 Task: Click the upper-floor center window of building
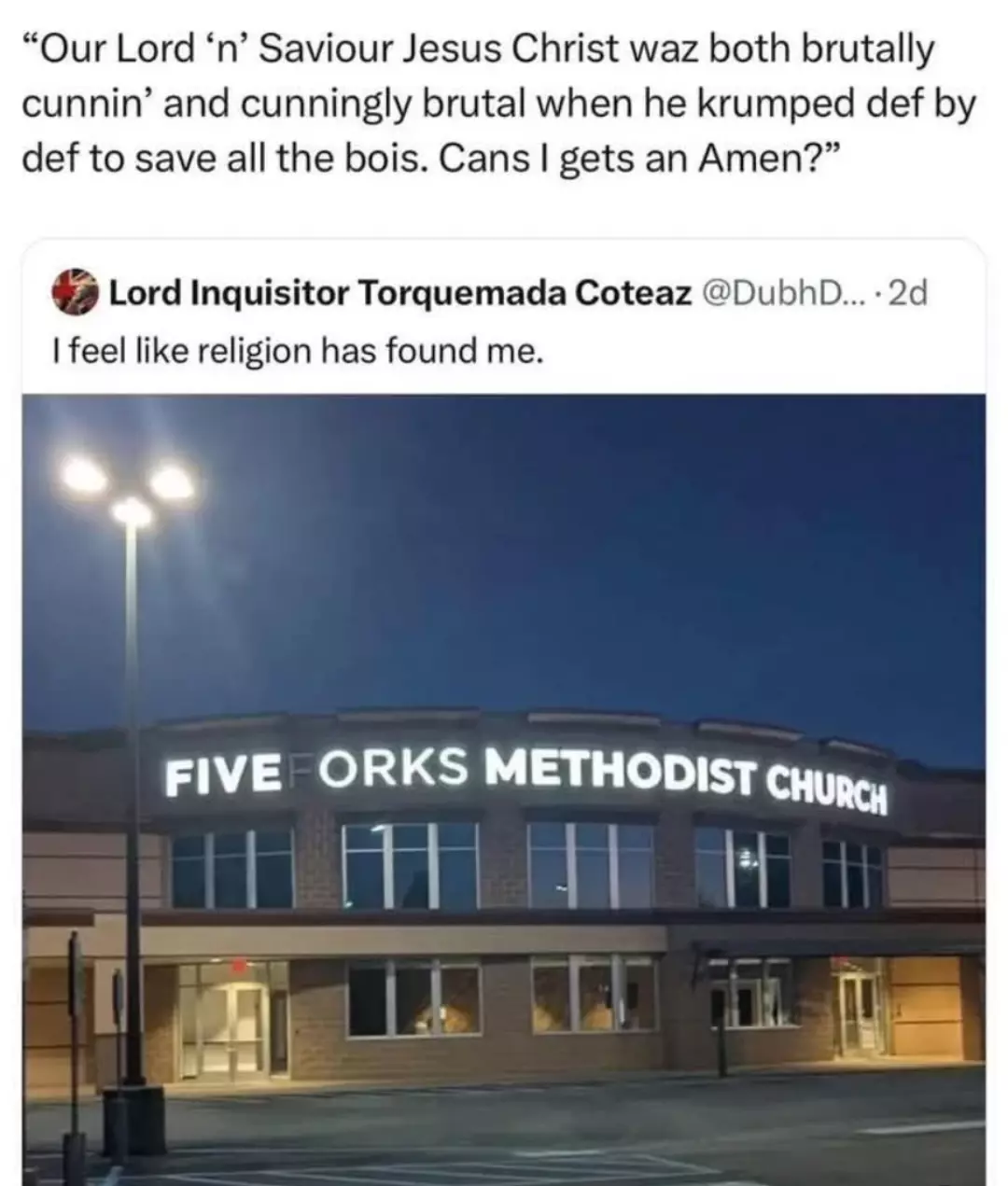tap(589, 864)
